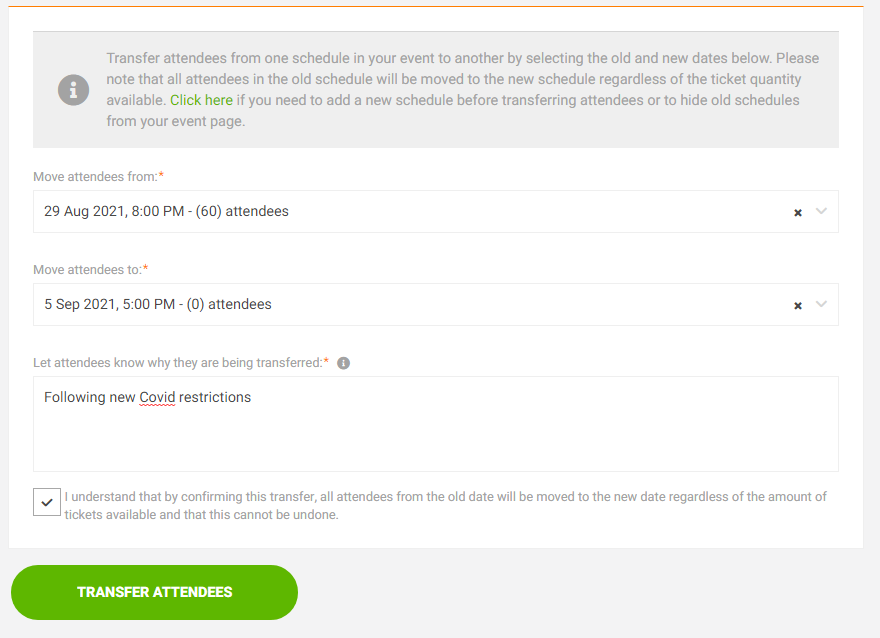Click the "(60) attendees" text in source field
The width and height of the screenshot is (880, 638).
pyautogui.click(x=242, y=212)
